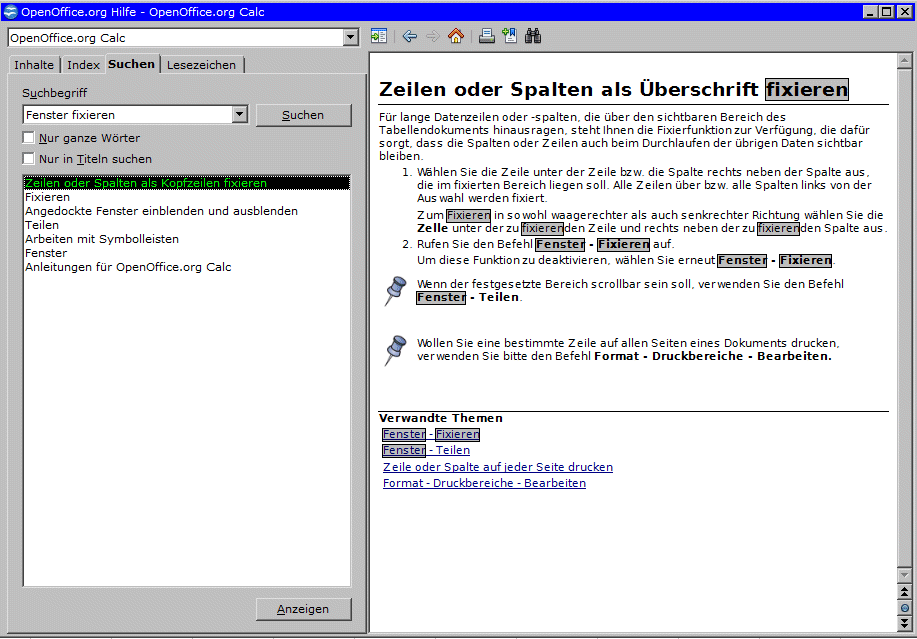The image size is (917, 639).
Task: Click the OpenOffice.org Hilfe title bar icon
Action: tap(11, 12)
